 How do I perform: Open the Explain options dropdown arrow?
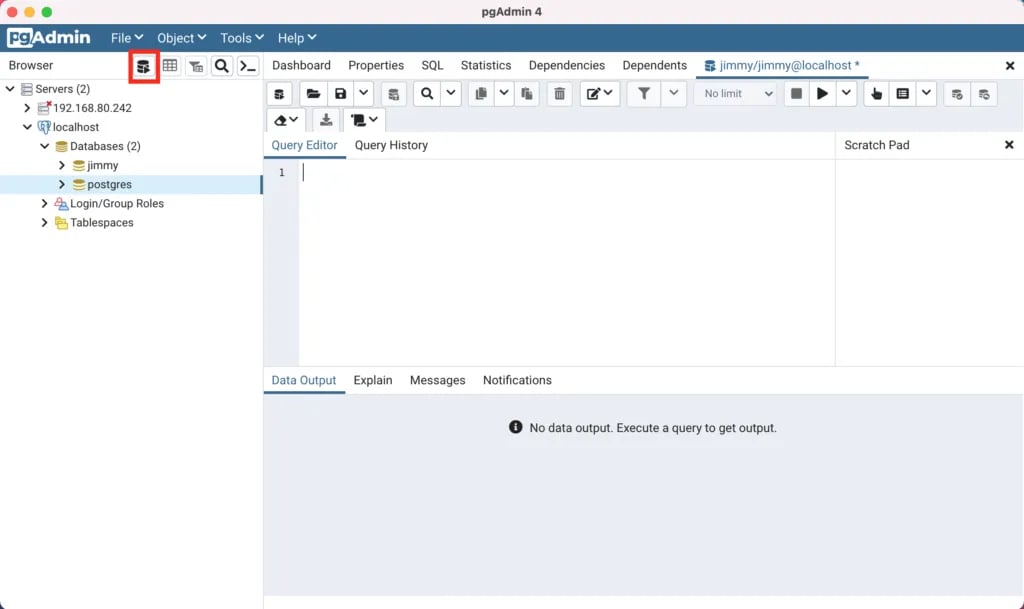[926, 94]
